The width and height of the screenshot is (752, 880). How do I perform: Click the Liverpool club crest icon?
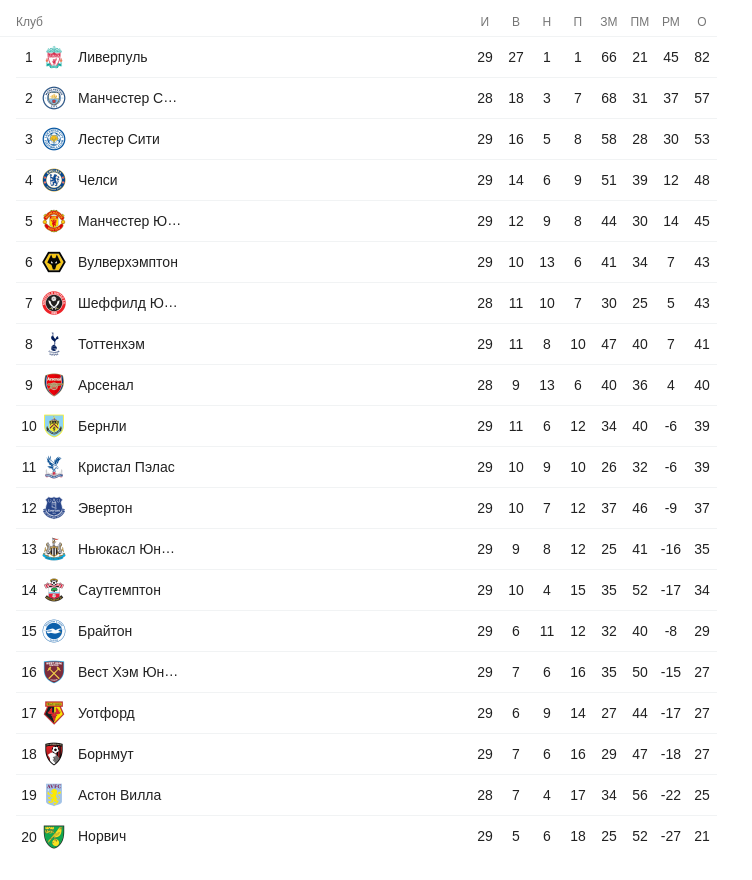pos(54,57)
